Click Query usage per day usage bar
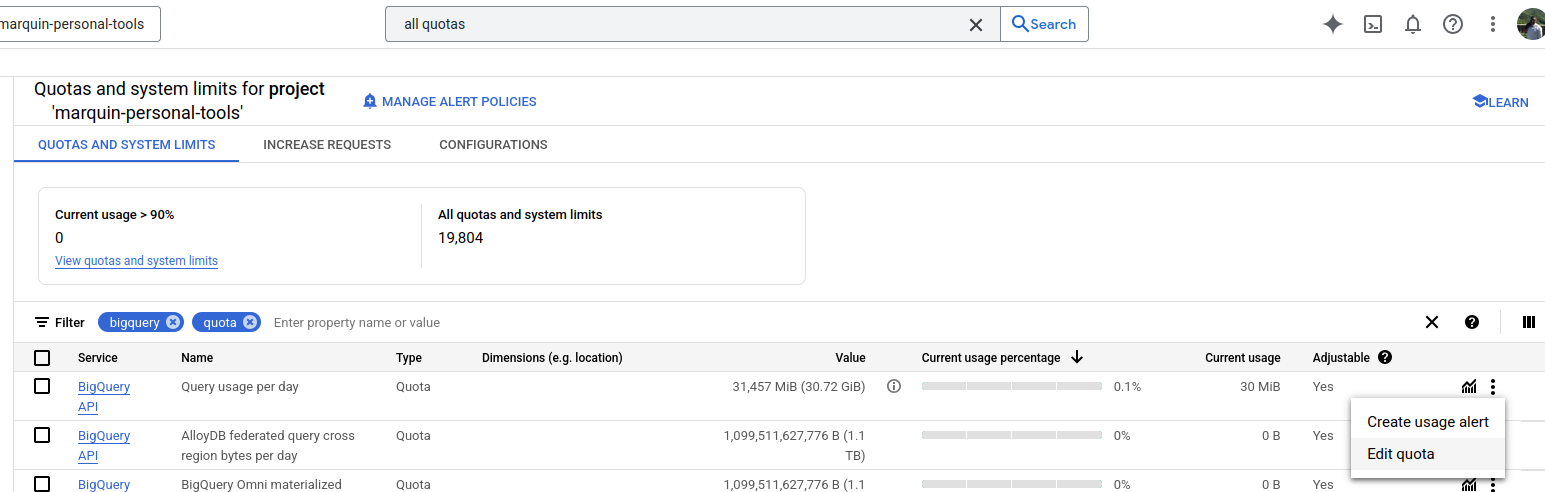This screenshot has height=492, width=1545. (1012, 386)
